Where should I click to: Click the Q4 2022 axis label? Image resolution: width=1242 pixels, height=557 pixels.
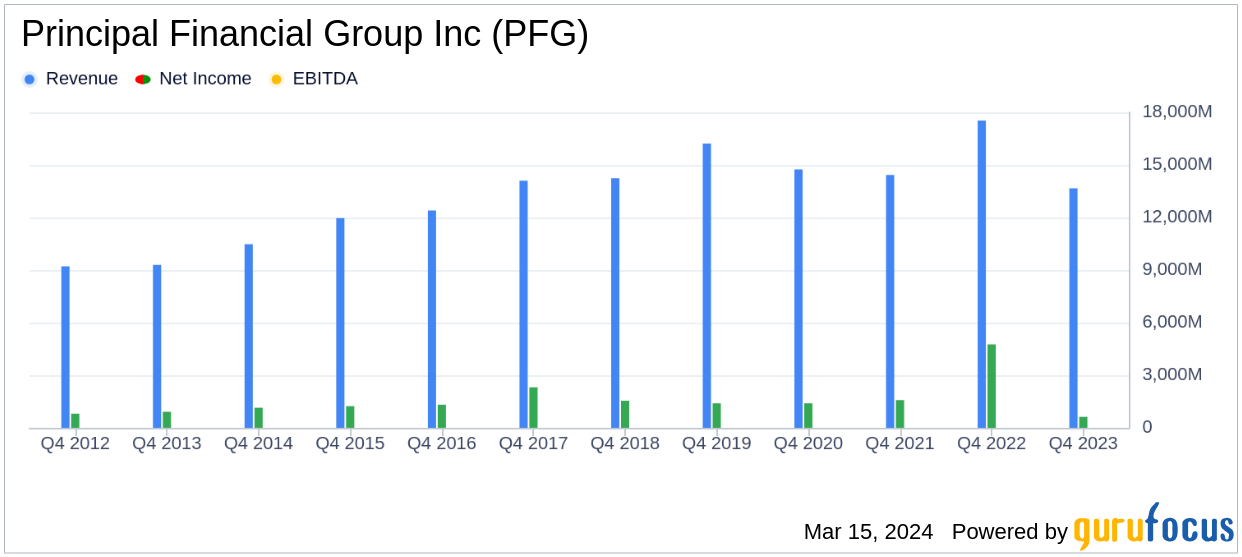tap(992, 443)
